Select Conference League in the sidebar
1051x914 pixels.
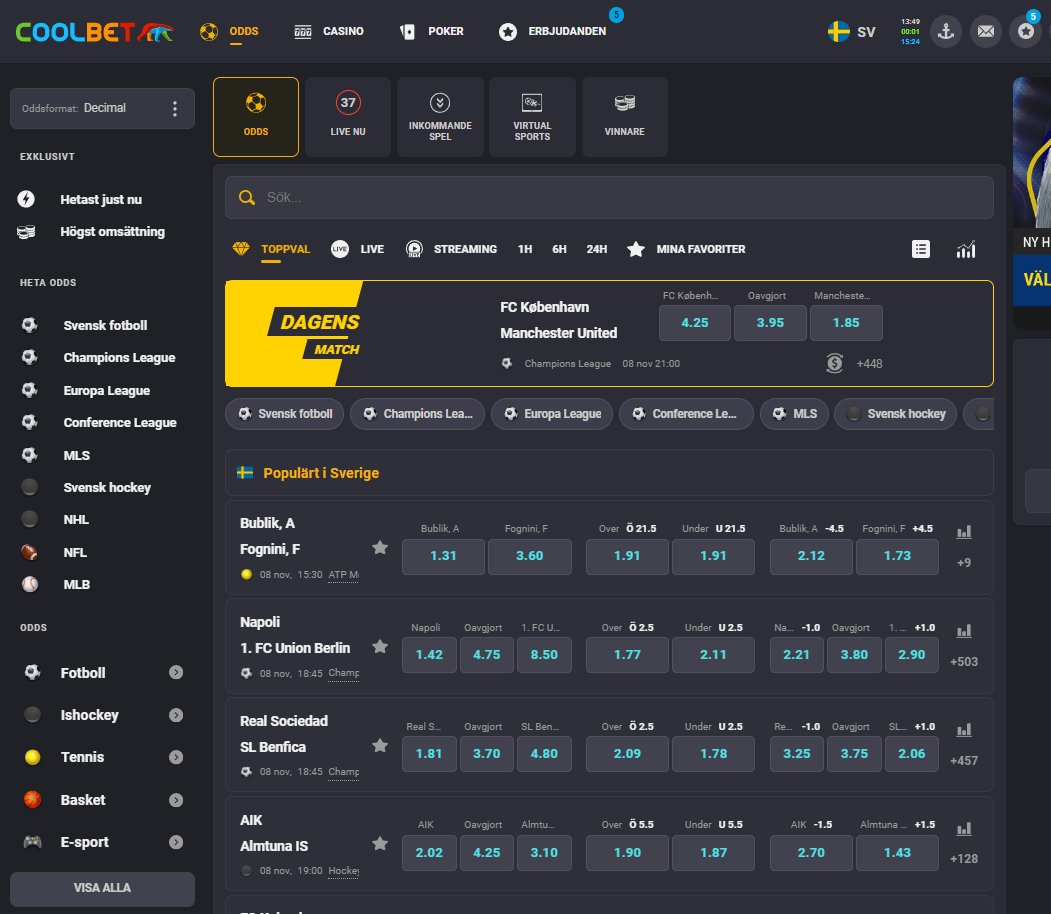click(x=119, y=423)
